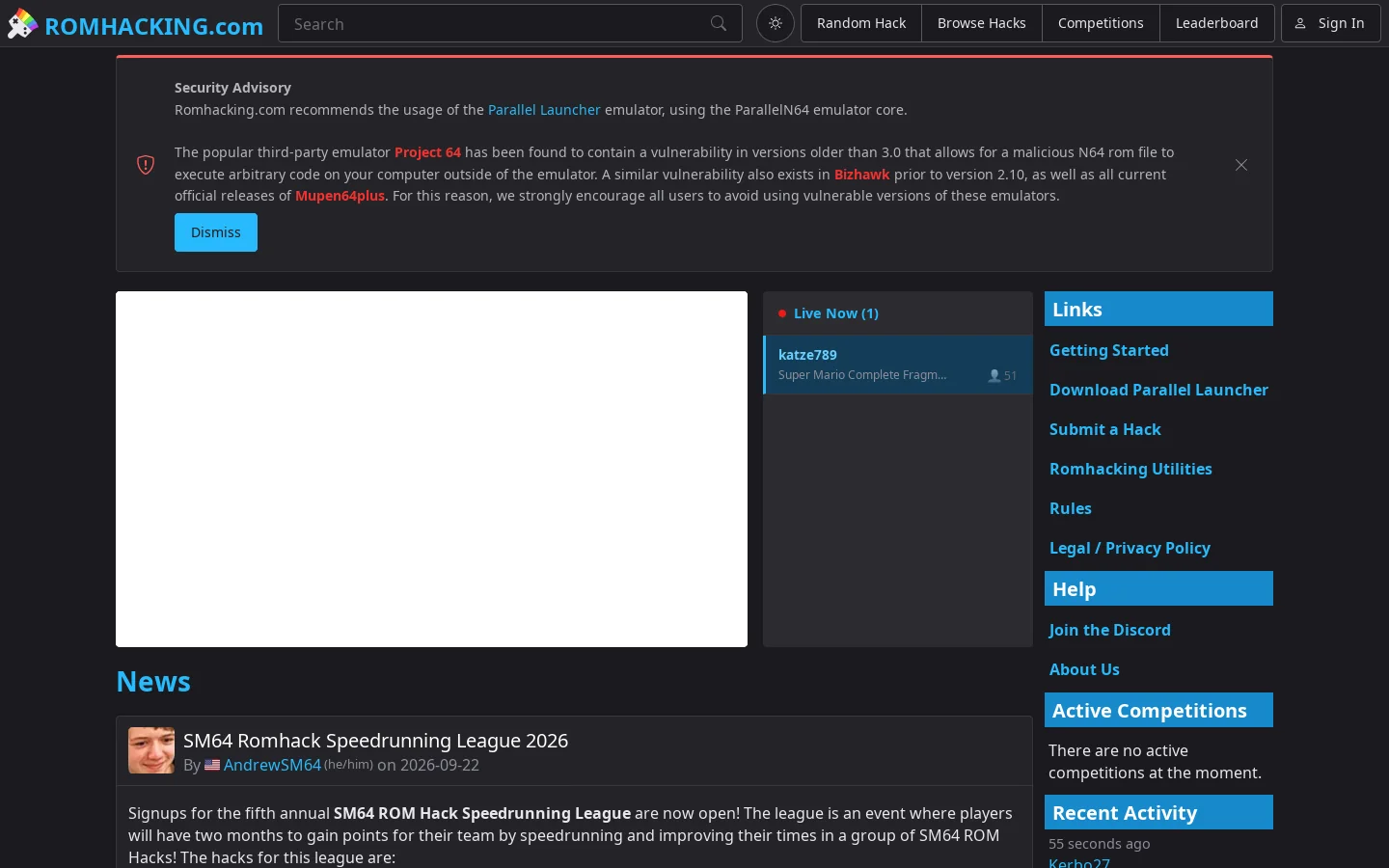Click Join the Discord link
1389x868 pixels.
[x=1110, y=630]
